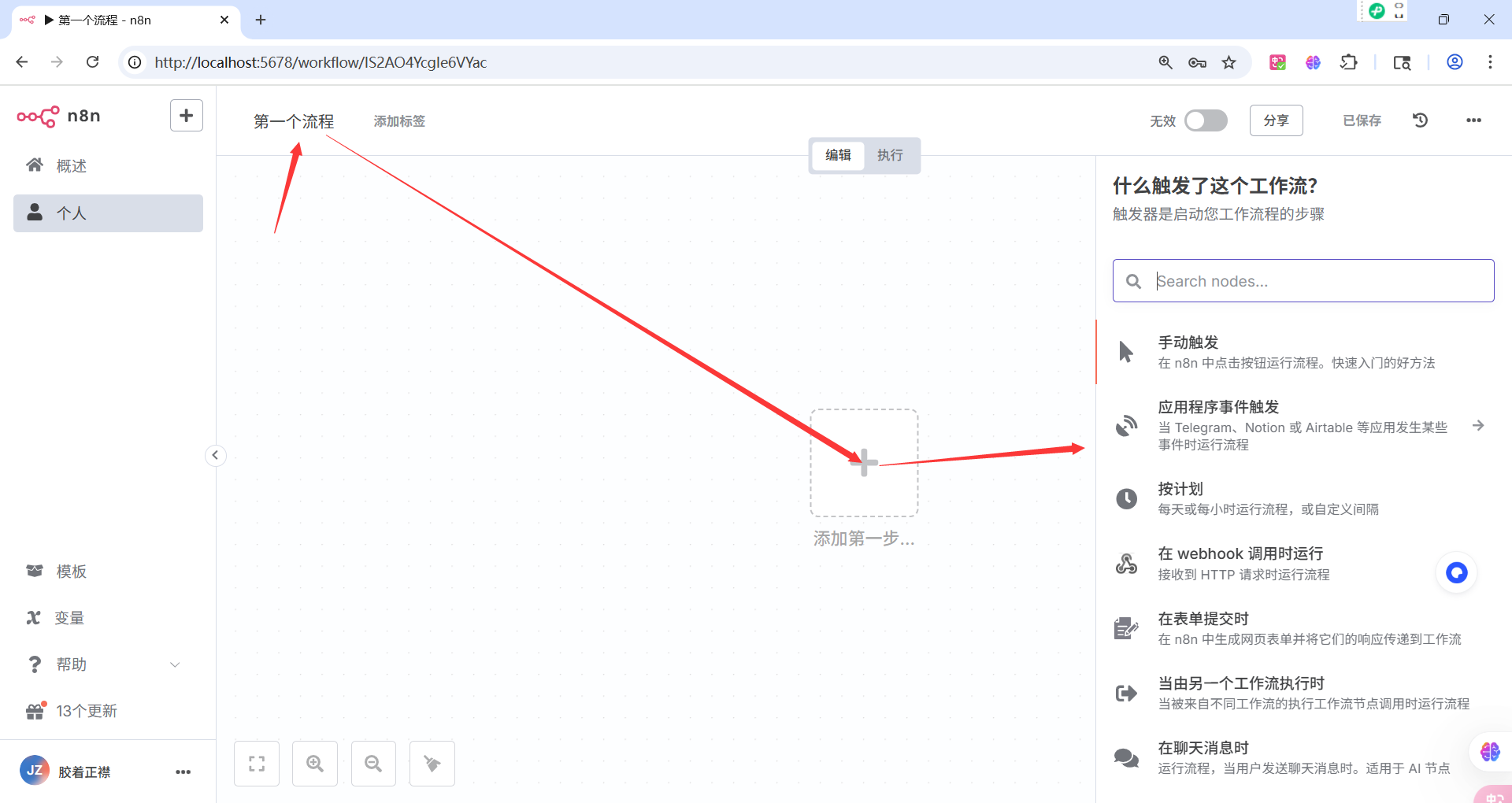The image size is (1512, 803).
Task: Select 应用程序事件触发 app event trigger
Action: click(x=1303, y=425)
